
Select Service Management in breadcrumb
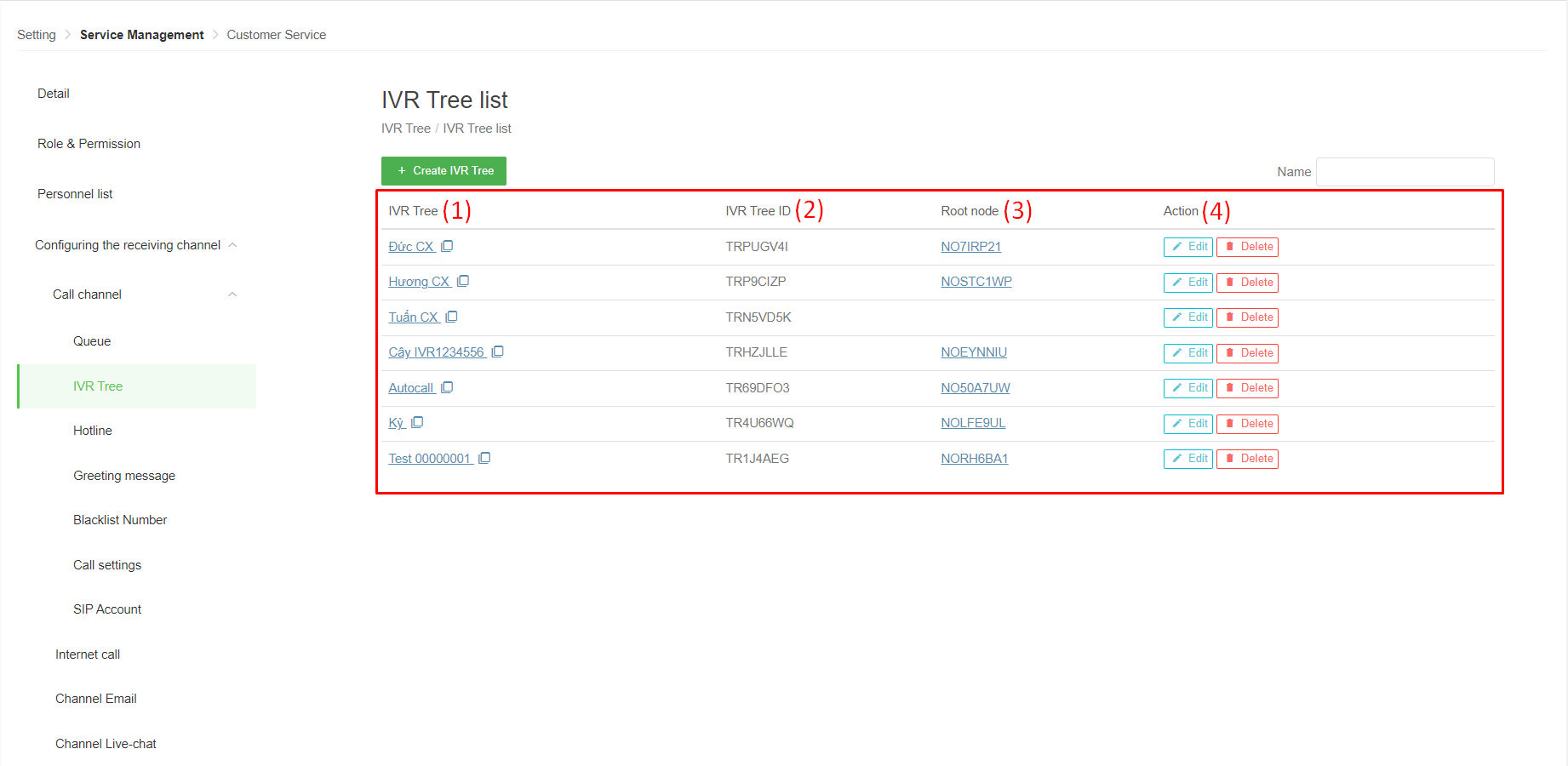(x=142, y=35)
